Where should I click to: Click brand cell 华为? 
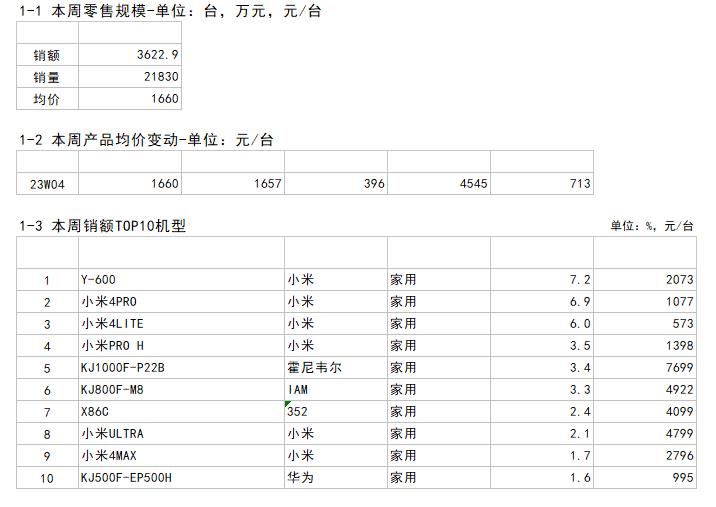tap(336, 478)
